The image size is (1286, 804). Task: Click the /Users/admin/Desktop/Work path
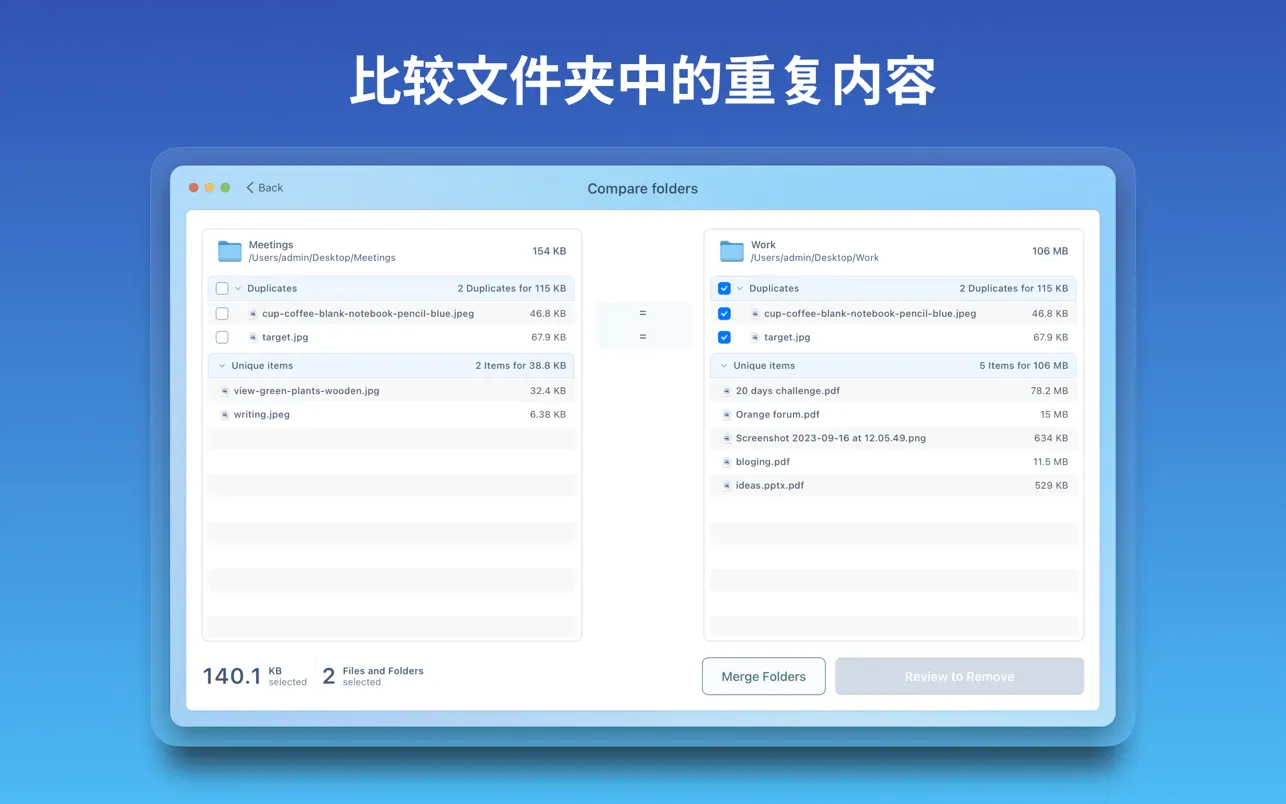tap(815, 258)
